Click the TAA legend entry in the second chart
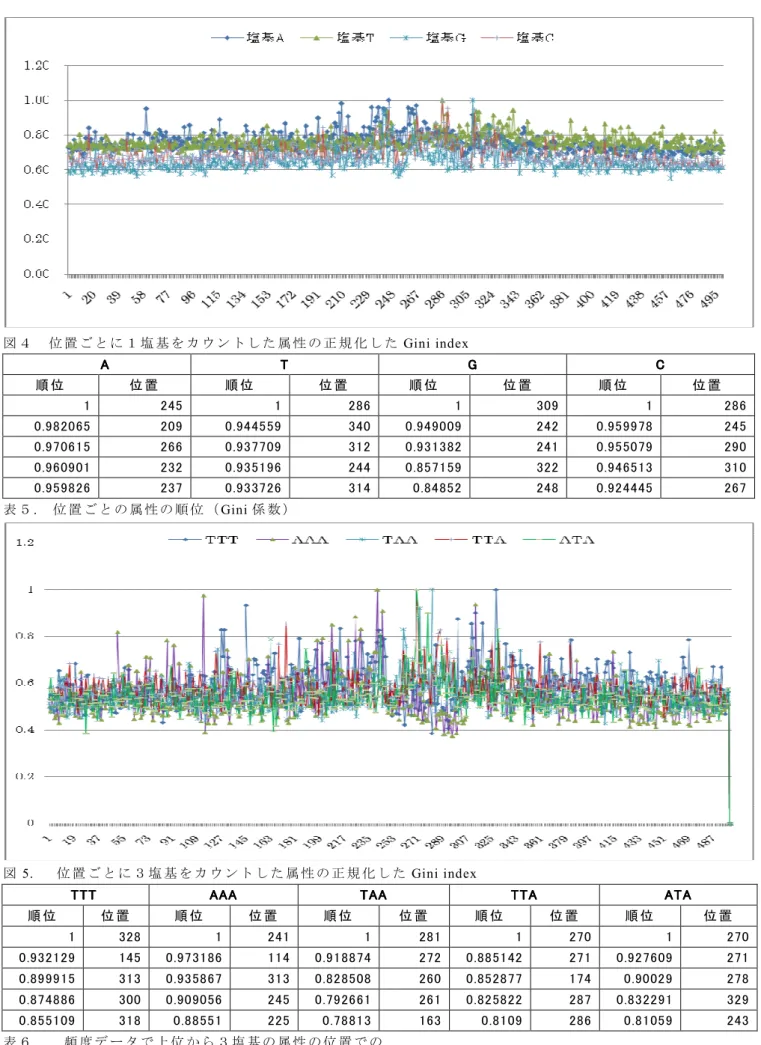761x1045 pixels. point(382,540)
